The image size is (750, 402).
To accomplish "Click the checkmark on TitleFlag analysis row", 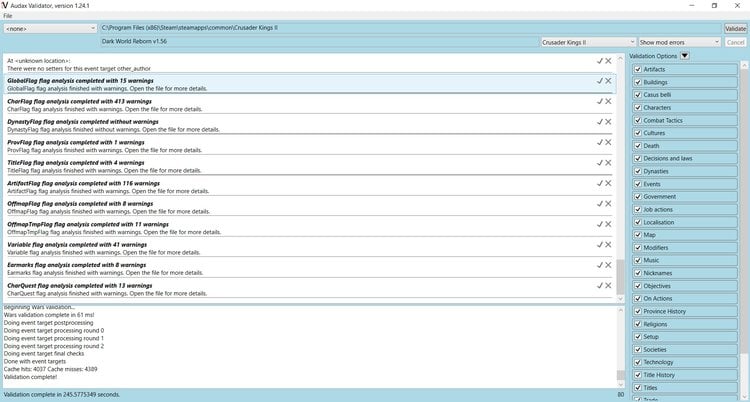I will 599,163.
